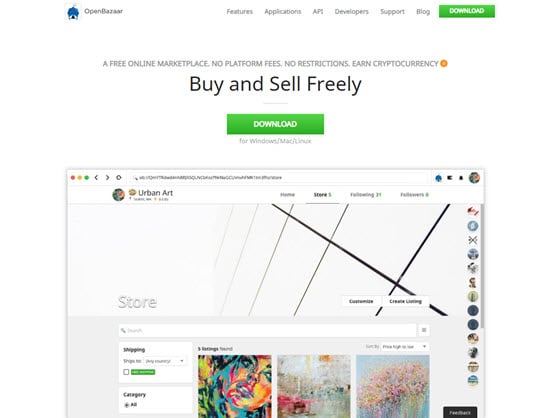Click the back arrow in app toolbar

tap(96, 177)
